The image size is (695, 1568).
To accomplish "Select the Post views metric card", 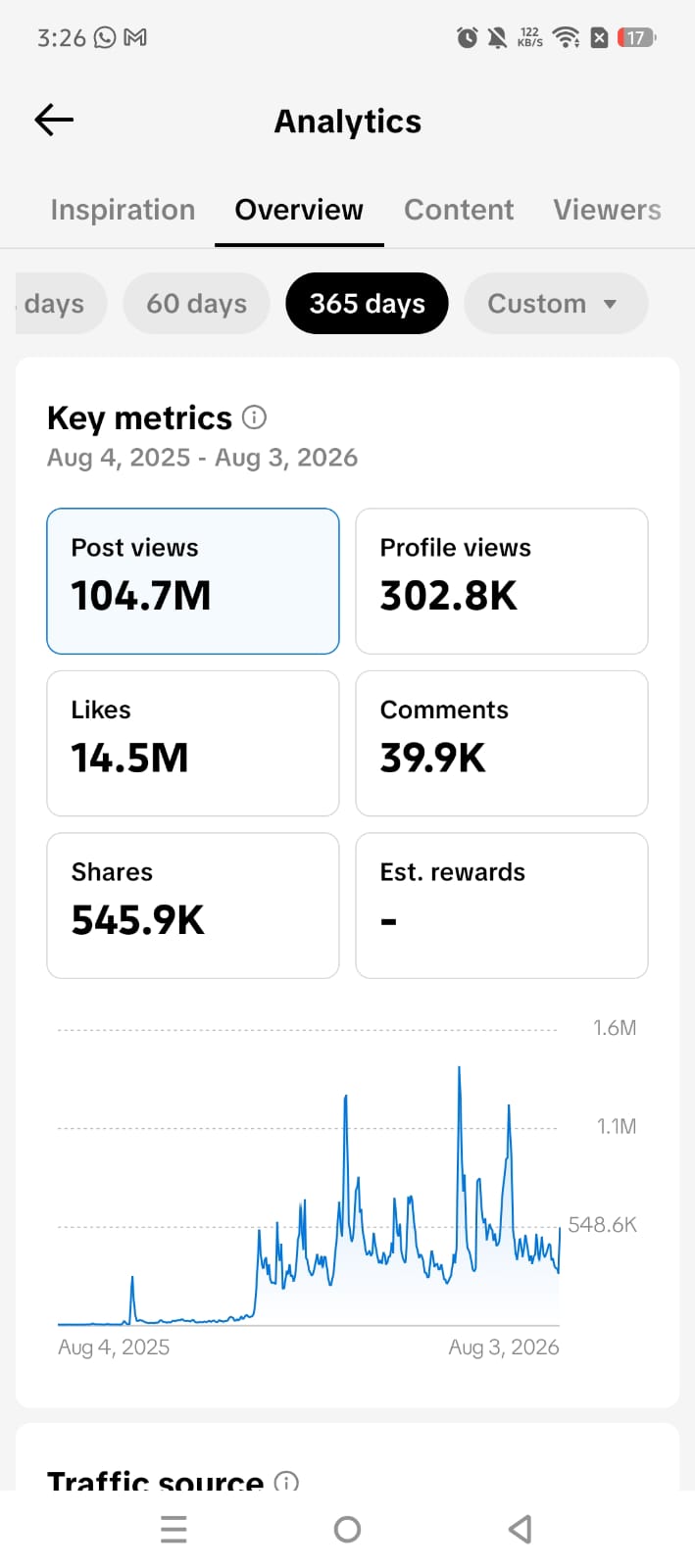I will tap(193, 581).
